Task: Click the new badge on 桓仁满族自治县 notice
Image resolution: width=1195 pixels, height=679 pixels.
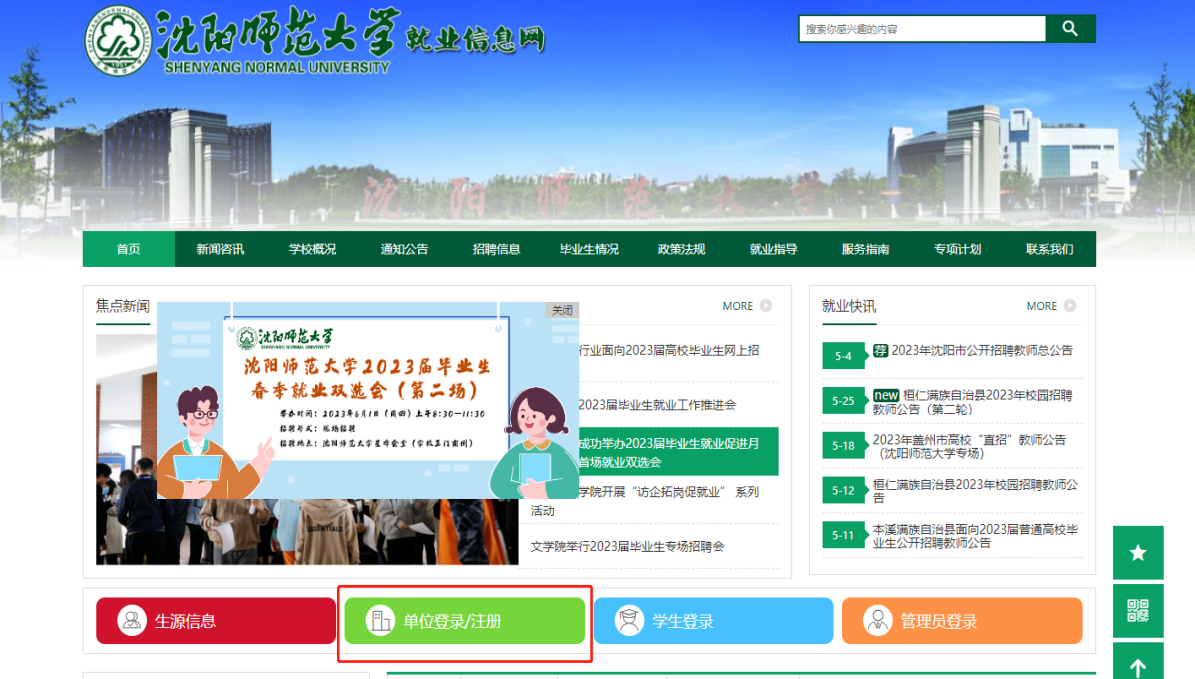Action: 886,395
